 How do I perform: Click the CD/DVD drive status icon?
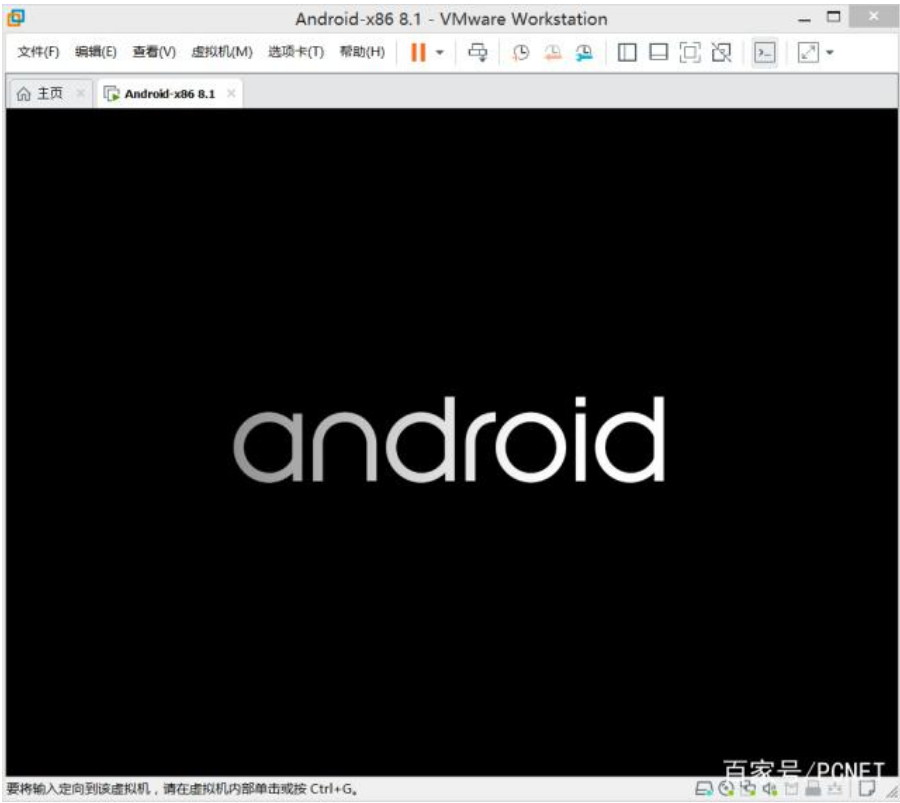pos(726,789)
